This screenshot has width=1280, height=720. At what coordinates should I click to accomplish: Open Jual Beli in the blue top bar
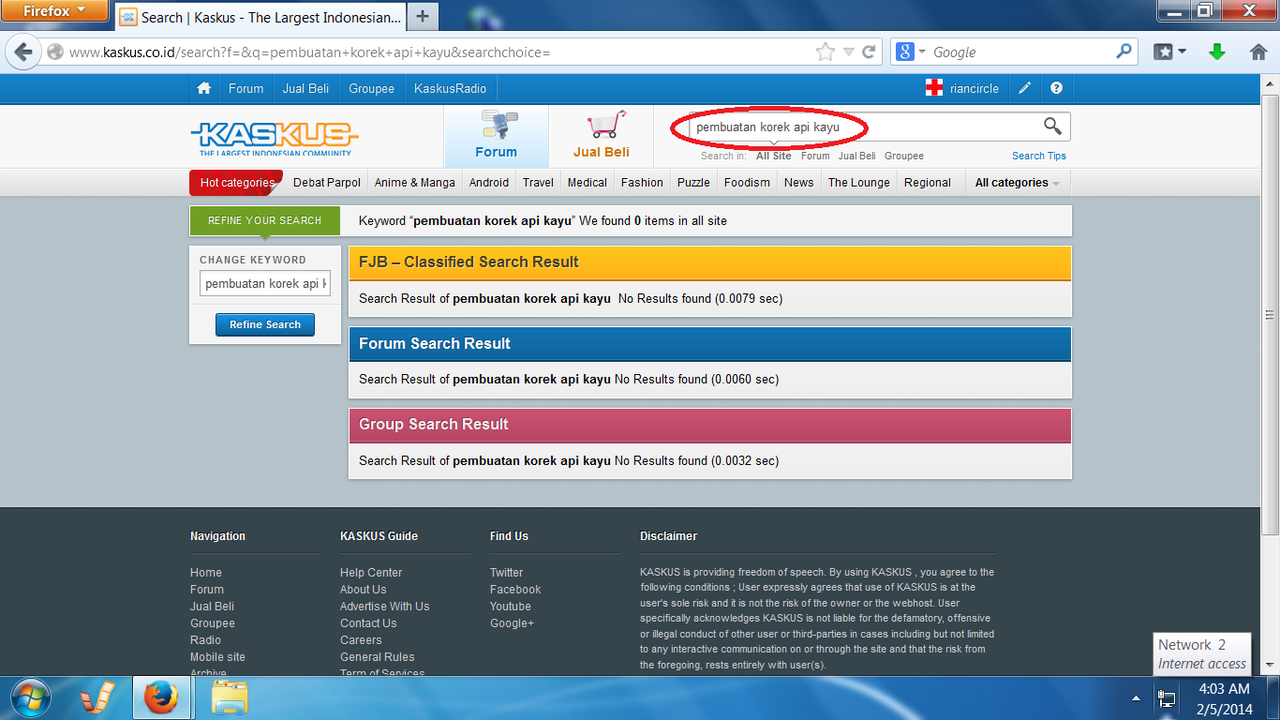coord(306,88)
